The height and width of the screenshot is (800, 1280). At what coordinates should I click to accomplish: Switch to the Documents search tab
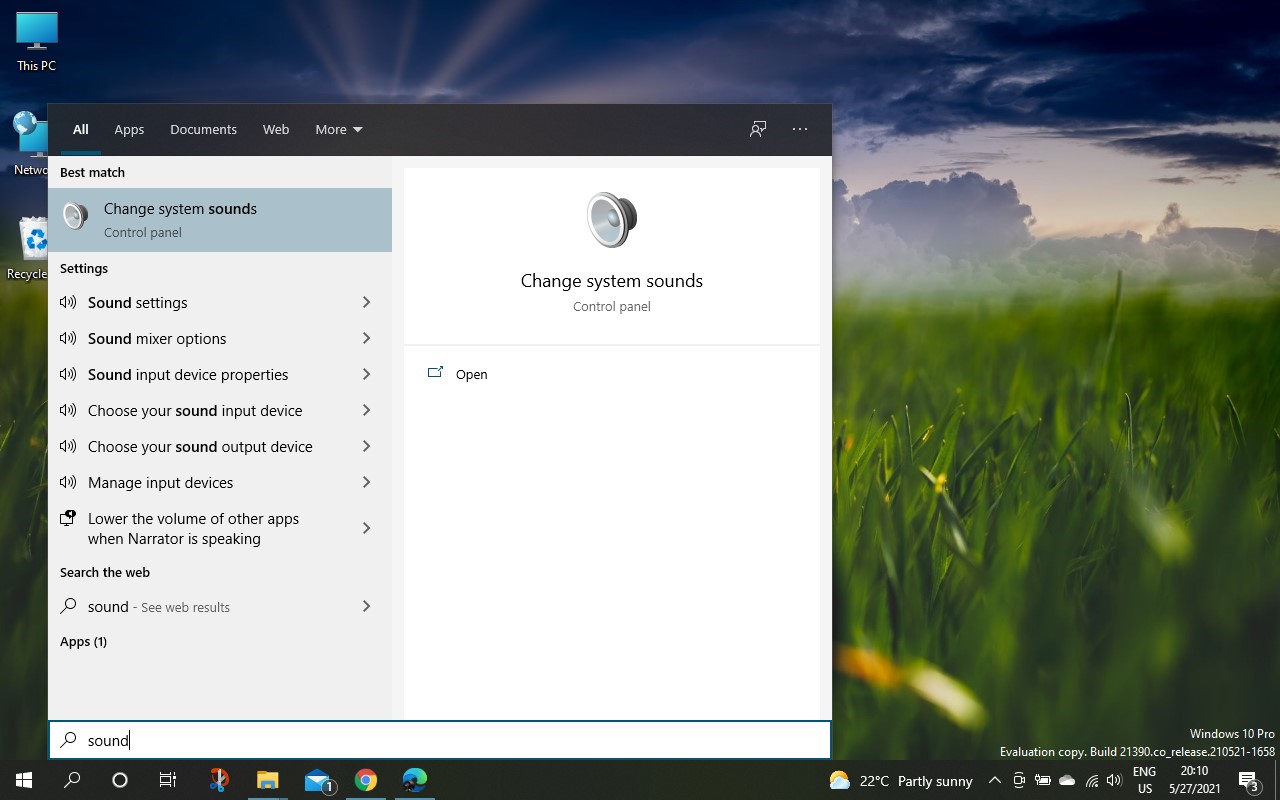[203, 129]
